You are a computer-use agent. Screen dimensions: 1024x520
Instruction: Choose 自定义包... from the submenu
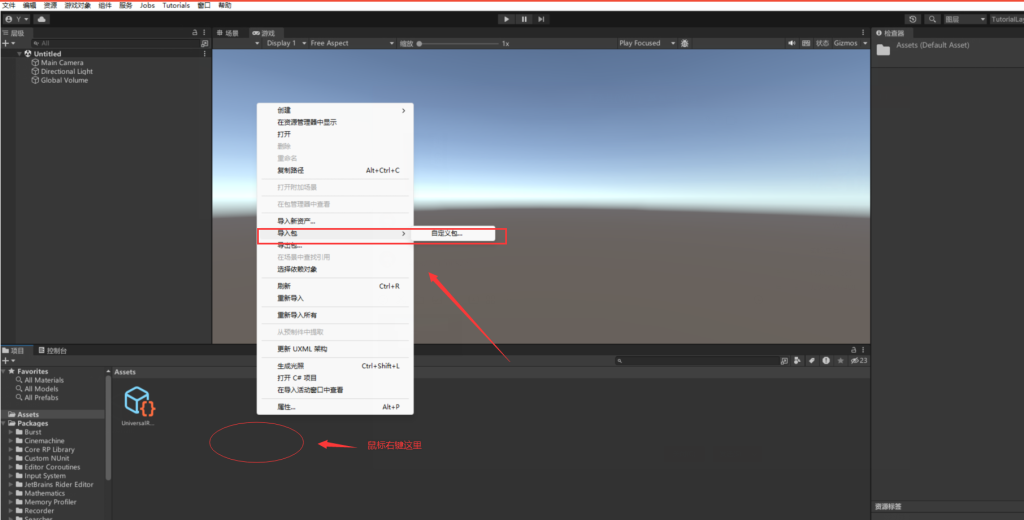447,234
